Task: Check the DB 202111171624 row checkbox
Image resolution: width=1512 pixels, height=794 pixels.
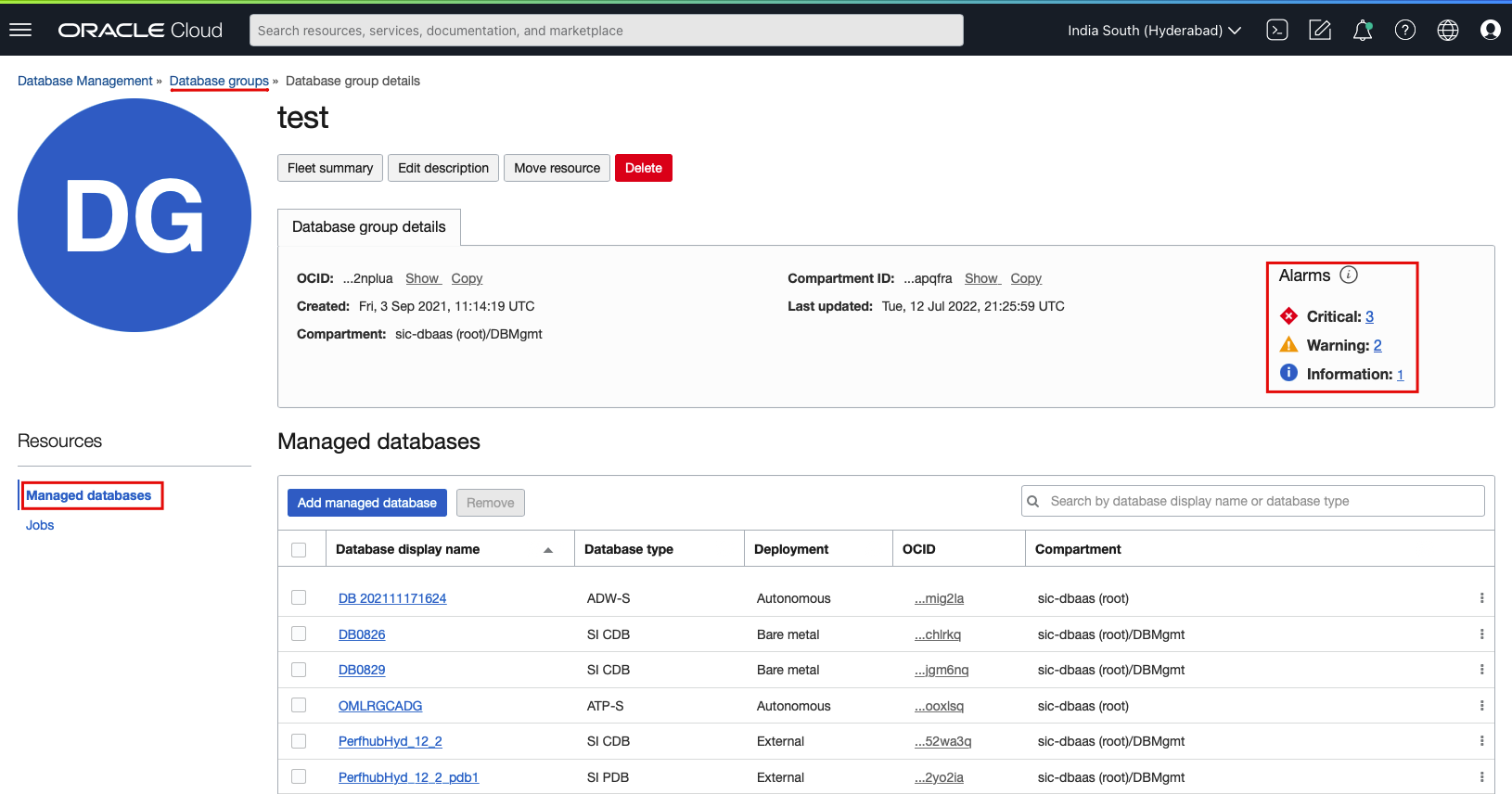Action: [x=299, y=597]
